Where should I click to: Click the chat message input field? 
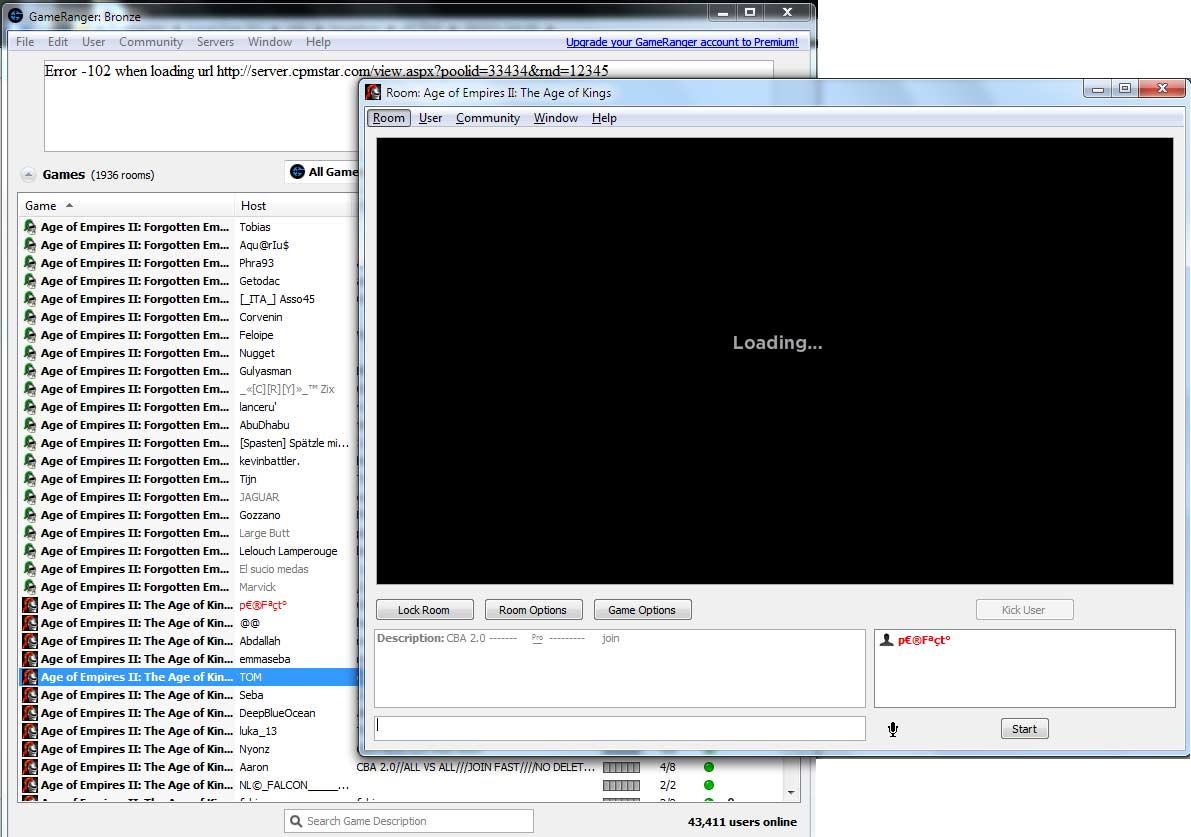coord(620,728)
